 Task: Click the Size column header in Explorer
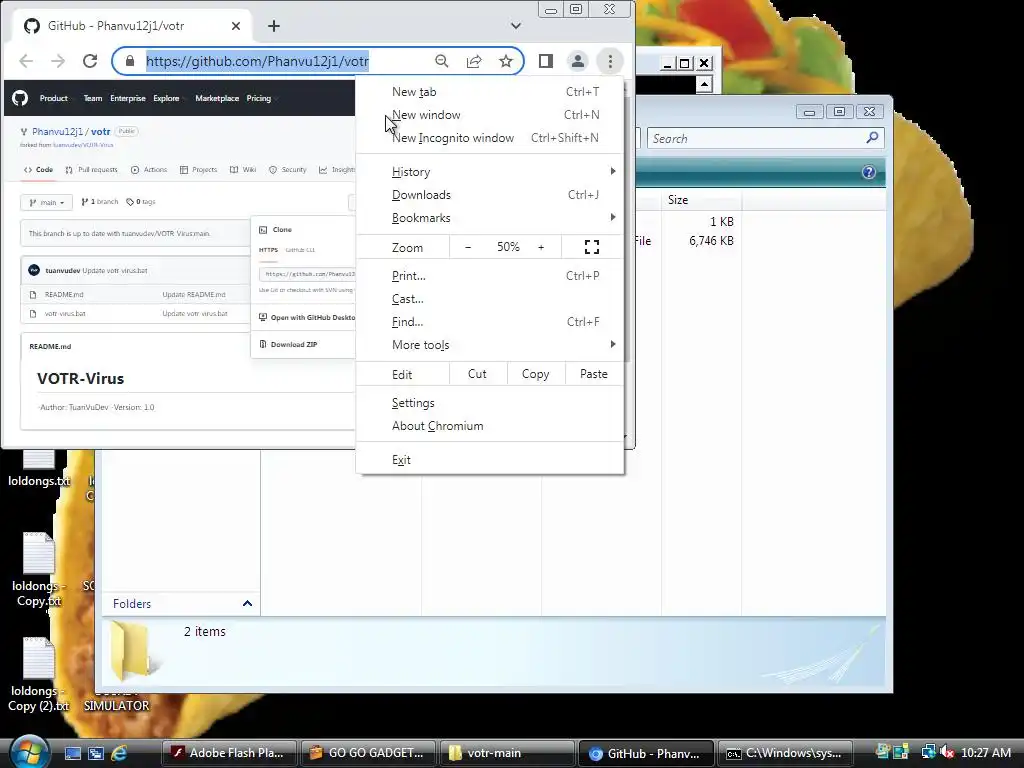click(701, 200)
